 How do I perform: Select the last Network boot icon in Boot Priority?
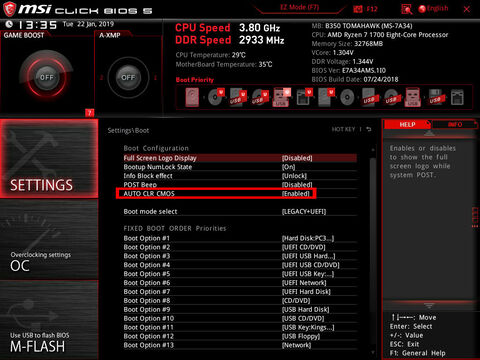457,98
